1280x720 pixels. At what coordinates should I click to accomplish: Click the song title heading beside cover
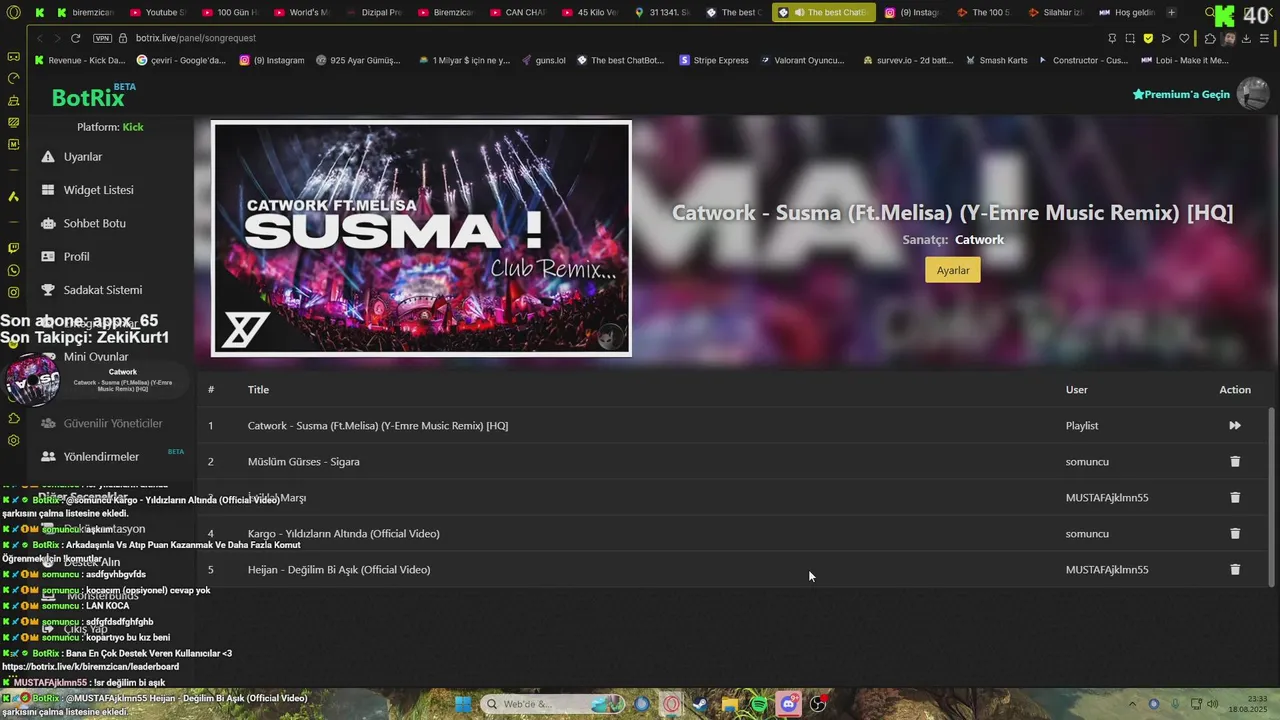(x=952, y=212)
